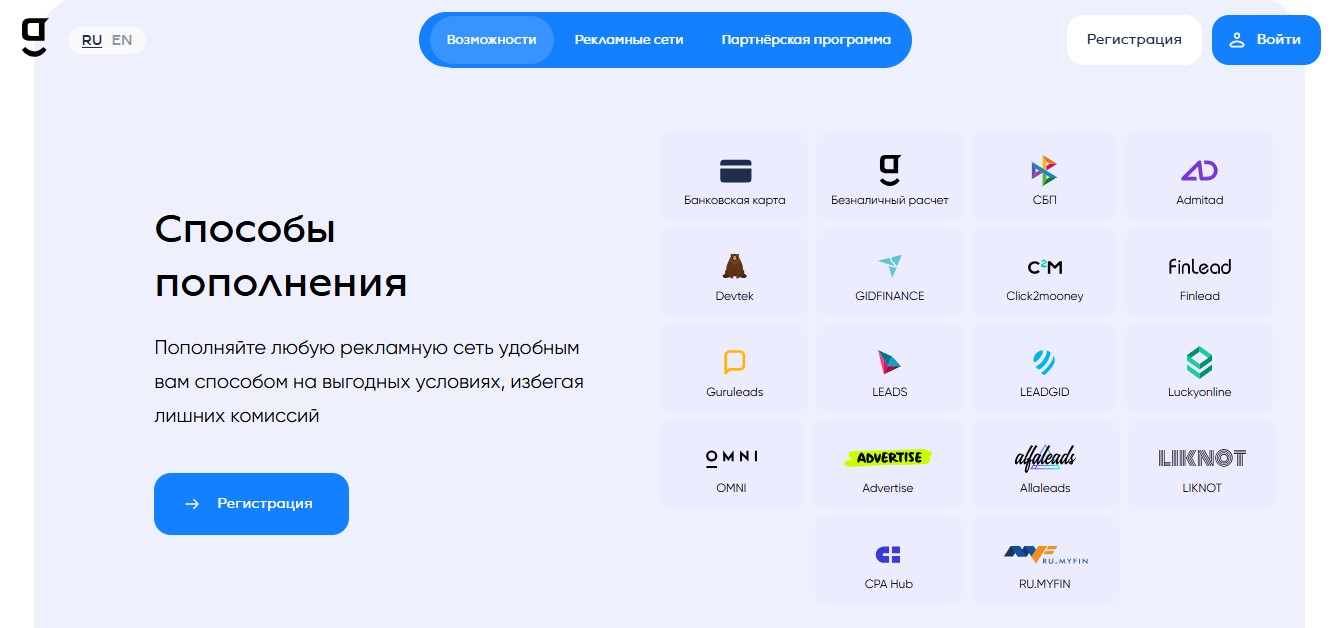Switch language to EN
Image resolution: width=1339 pixels, height=628 pixels.
[122, 41]
